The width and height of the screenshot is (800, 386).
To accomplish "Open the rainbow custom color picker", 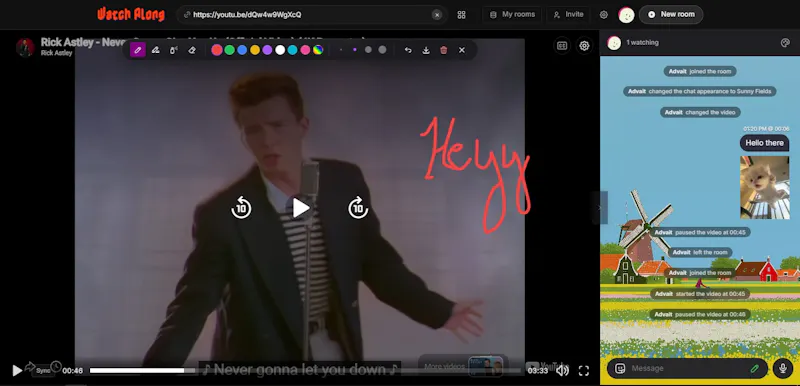I will (318, 50).
